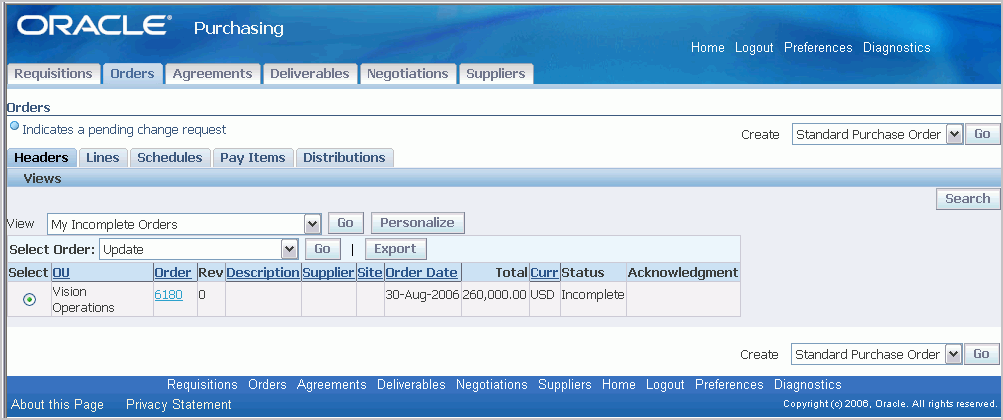Sort by the Supplier column header
Image resolution: width=1003 pixels, height=420 pixels.
[x=328, y=273]
